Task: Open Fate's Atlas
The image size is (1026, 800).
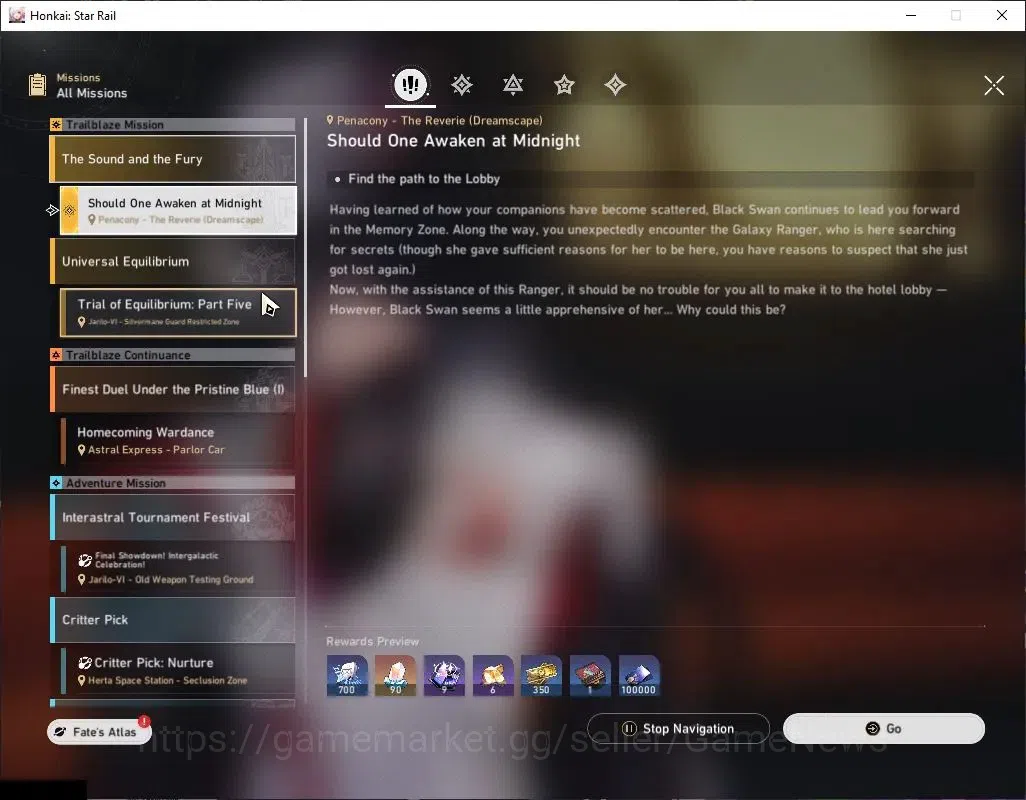Action: [99, 732]
